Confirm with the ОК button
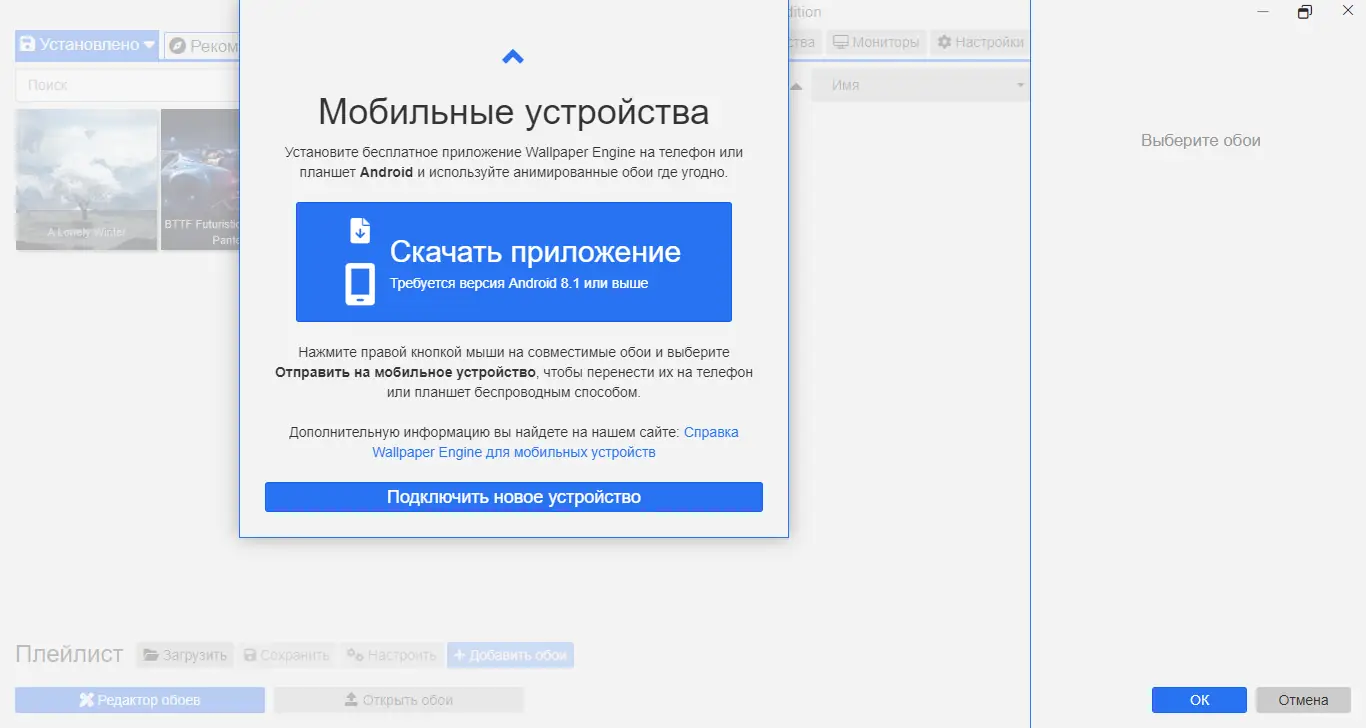Screen dimensions: 1366x728 [1198, 699]
